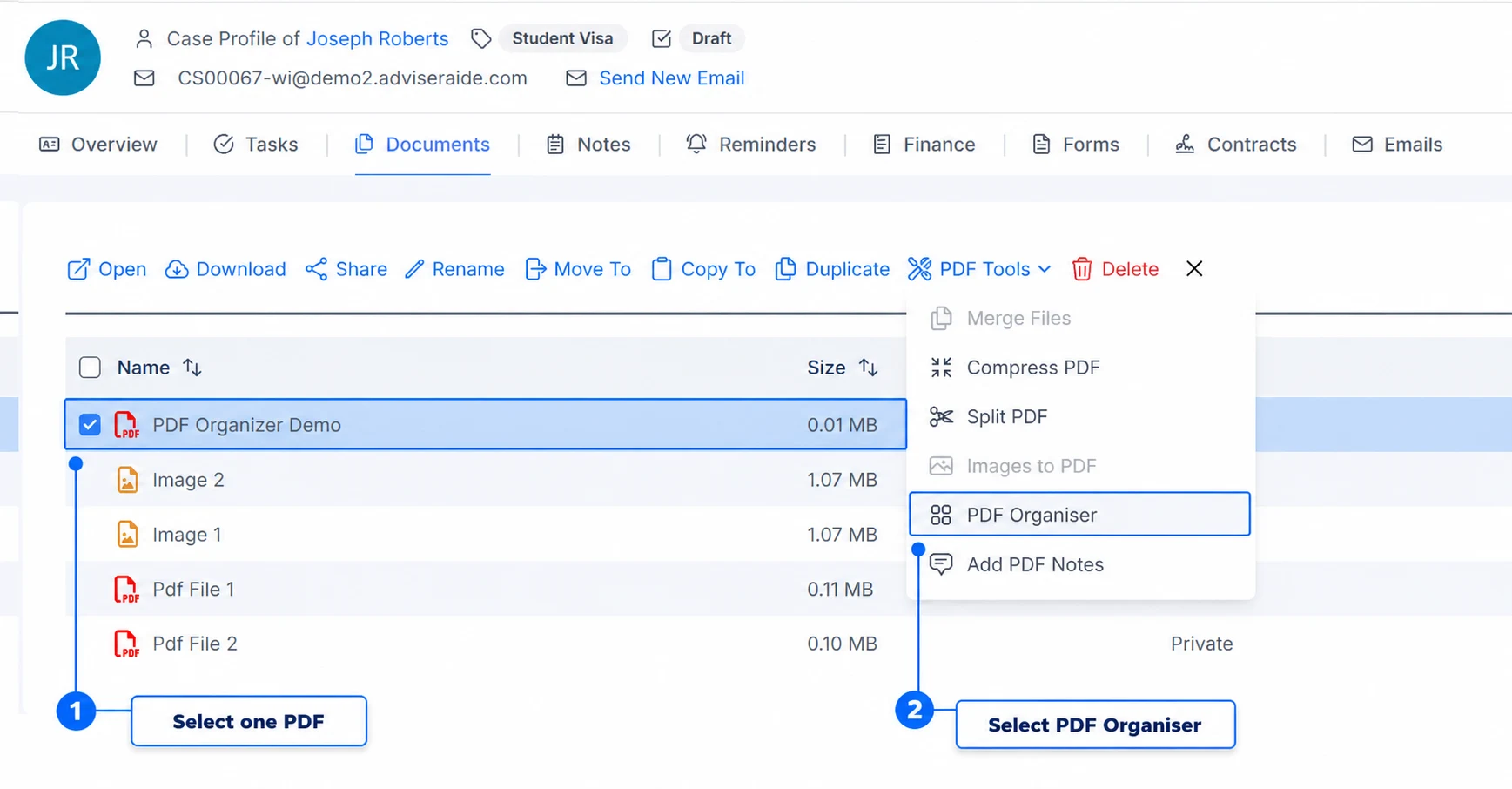The height and width of the screenshot is (789, 1512).
Task: Select the Image 1 file row
Action: click(486, 535)
